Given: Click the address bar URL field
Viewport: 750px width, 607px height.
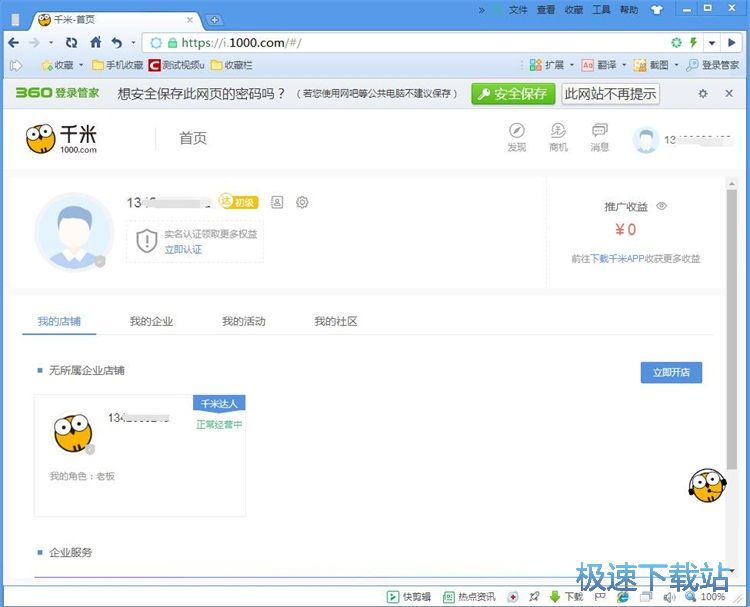Looking at the screenshot, I should coord(400,43).
